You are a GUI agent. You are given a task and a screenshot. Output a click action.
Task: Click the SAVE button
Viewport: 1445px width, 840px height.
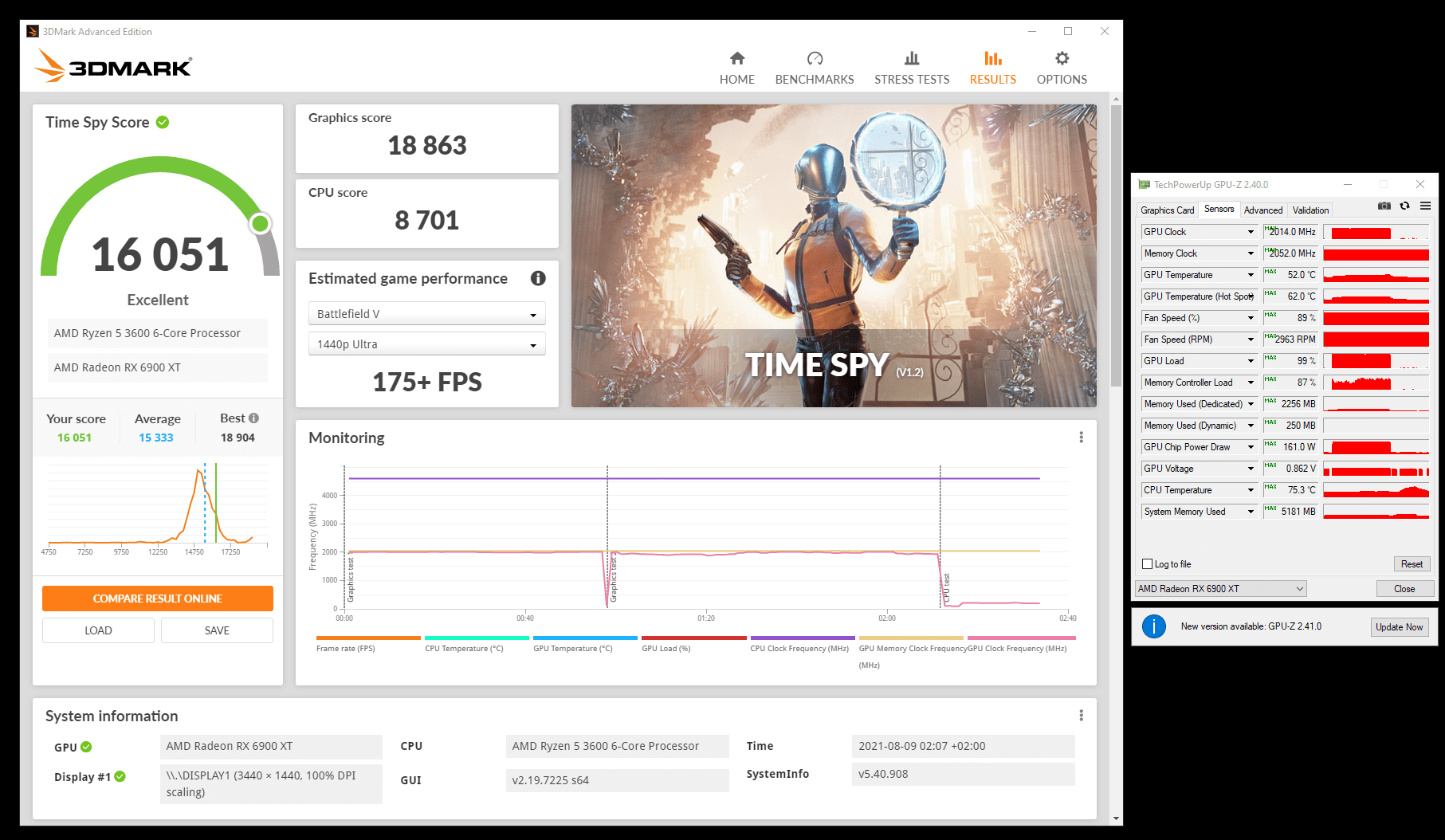pyautogui.click(x=217, y=630)
